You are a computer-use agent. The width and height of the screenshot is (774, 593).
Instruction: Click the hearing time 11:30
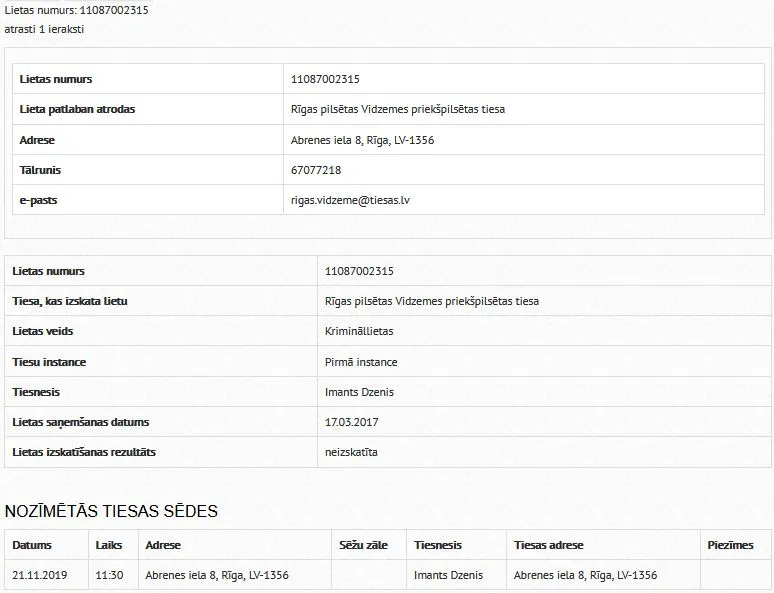109,575
